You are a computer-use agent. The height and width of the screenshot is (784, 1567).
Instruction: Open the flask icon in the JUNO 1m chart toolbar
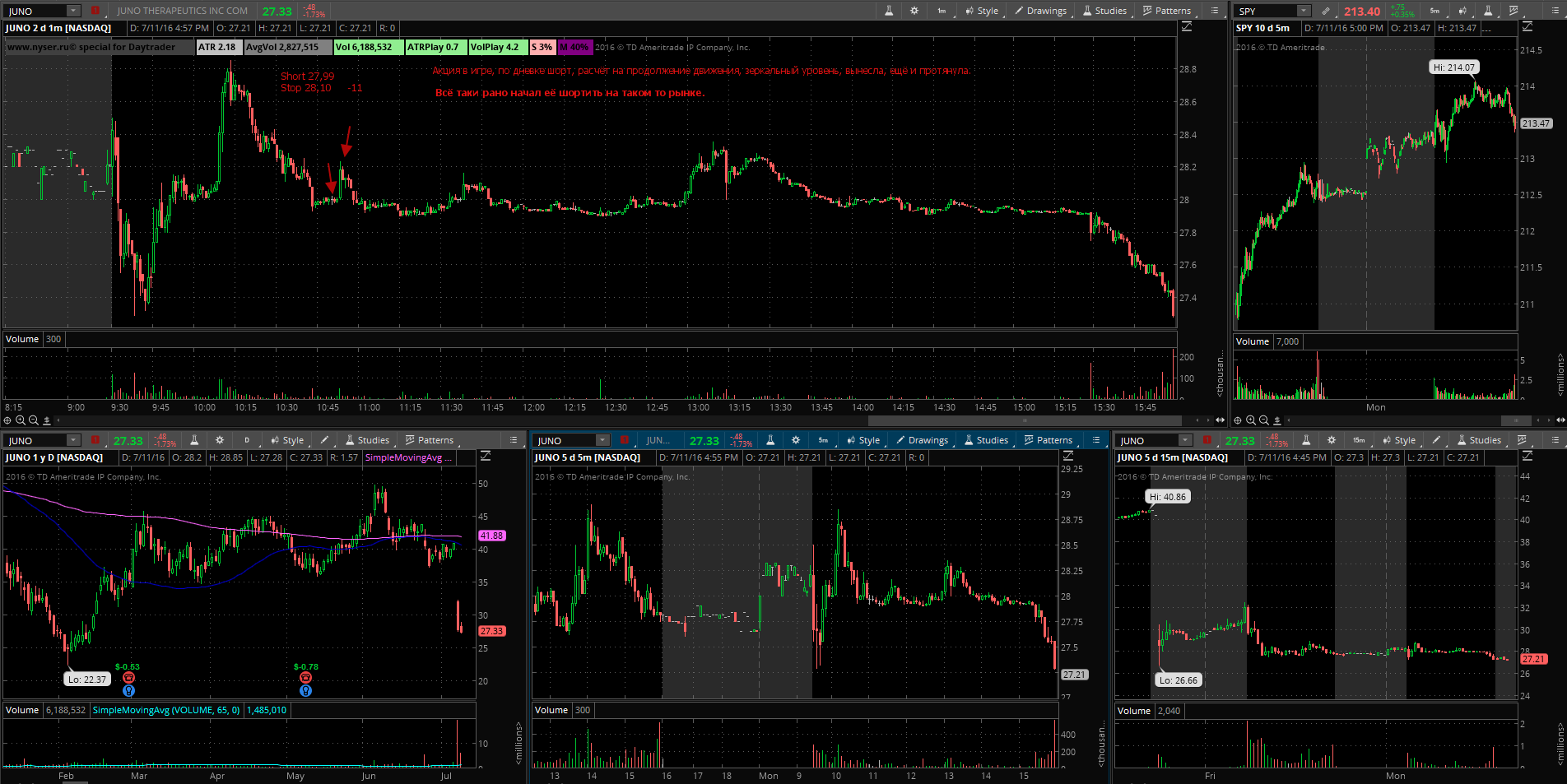(889, 11)
